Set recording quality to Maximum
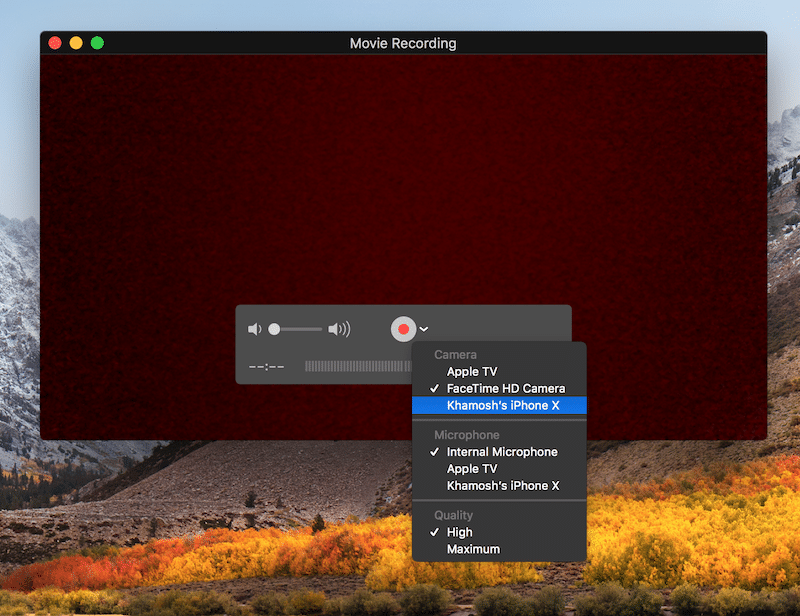Screen dimensions: 800x616 pos(472,549)
